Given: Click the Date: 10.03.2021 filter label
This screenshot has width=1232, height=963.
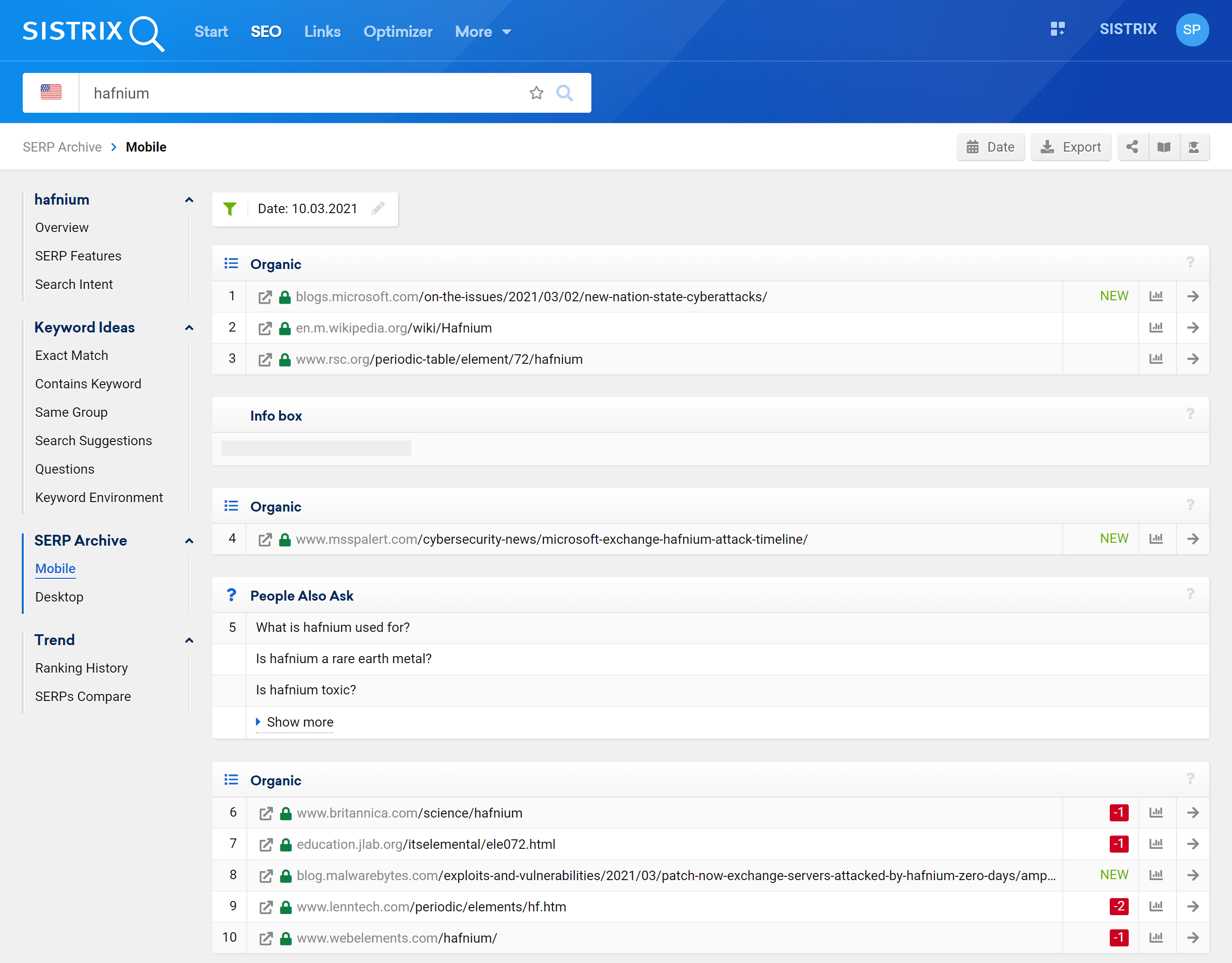Looking at the screenshot, I should pyautogui.click(x=308, y=208).
